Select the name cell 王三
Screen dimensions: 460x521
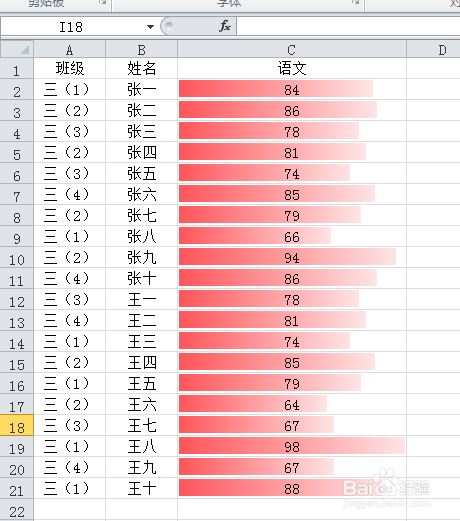(x=142, y=342)
